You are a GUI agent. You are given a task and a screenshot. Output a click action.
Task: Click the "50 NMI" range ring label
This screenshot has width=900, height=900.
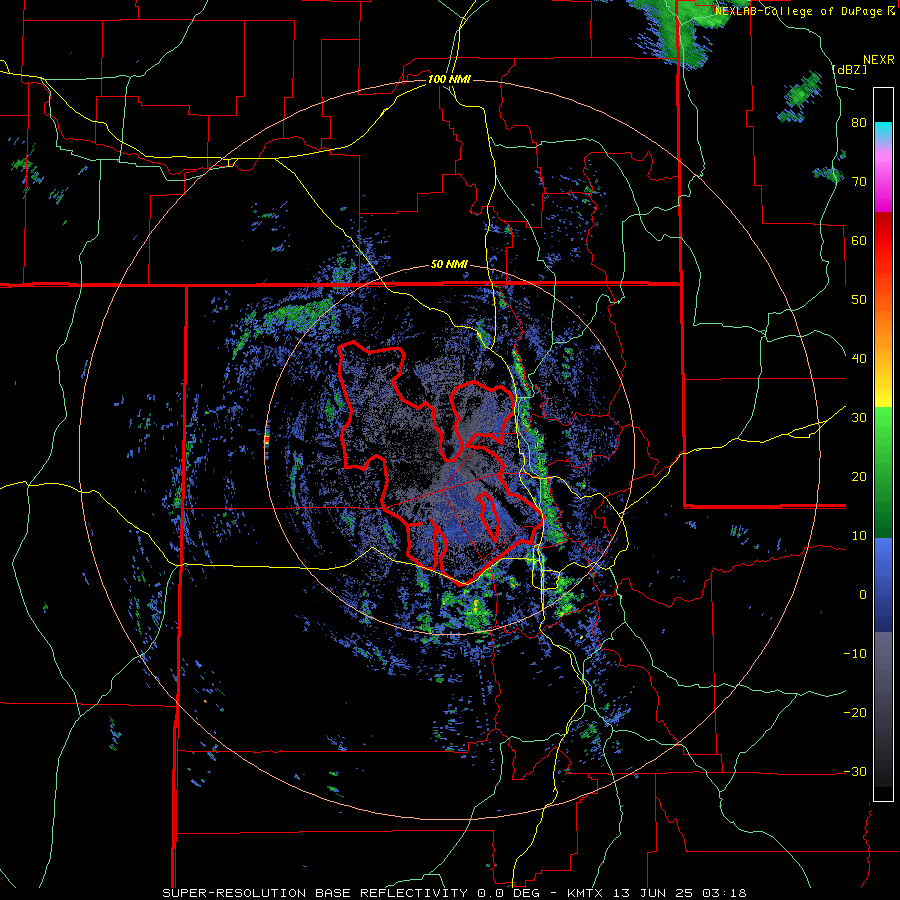pos(449,265)
